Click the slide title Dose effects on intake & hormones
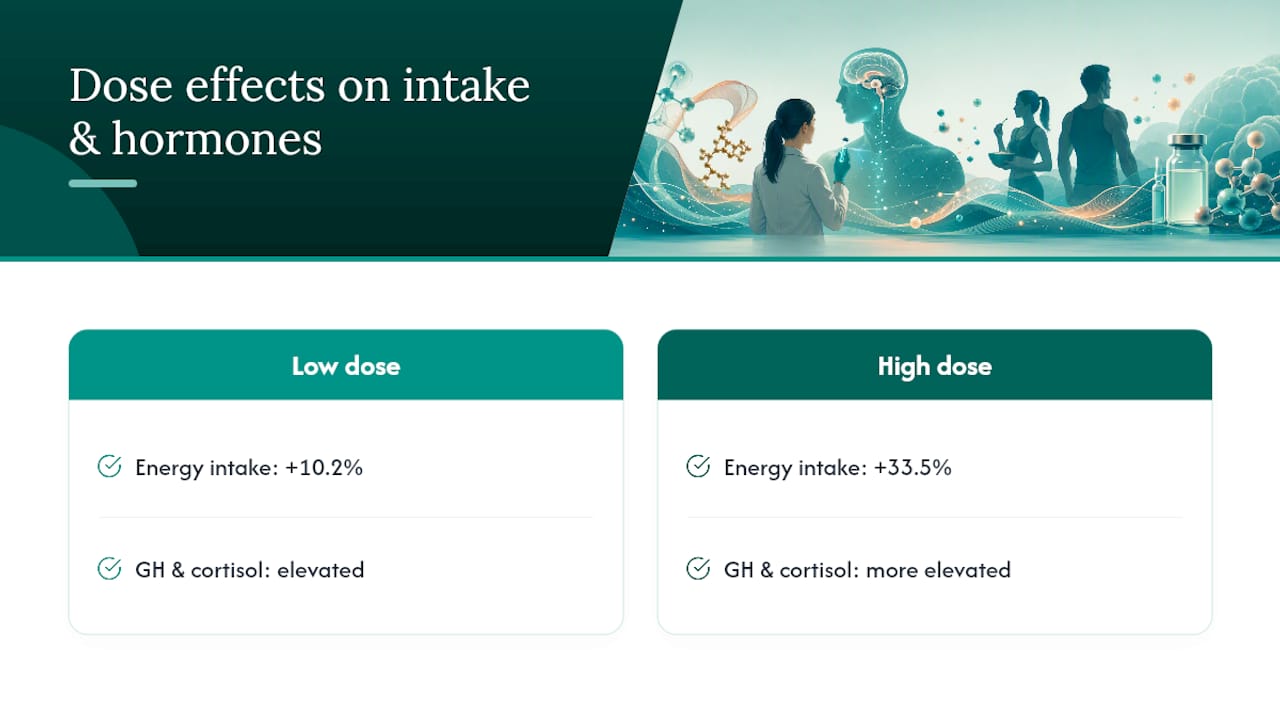This screenshot has width=1280, height=720. point(299,112)
